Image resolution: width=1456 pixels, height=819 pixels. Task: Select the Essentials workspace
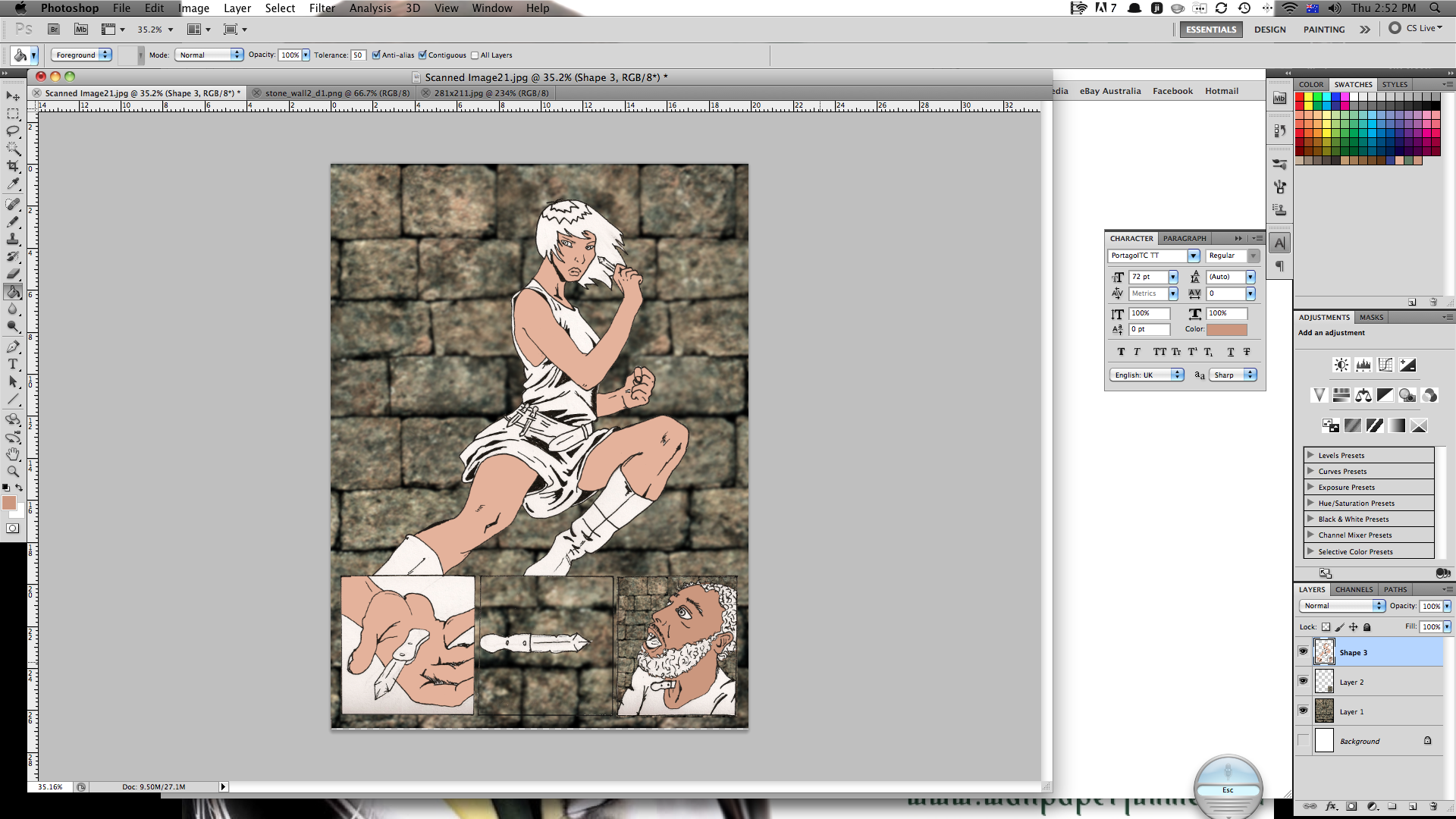pyautogui.click(x=1211, y=30)
